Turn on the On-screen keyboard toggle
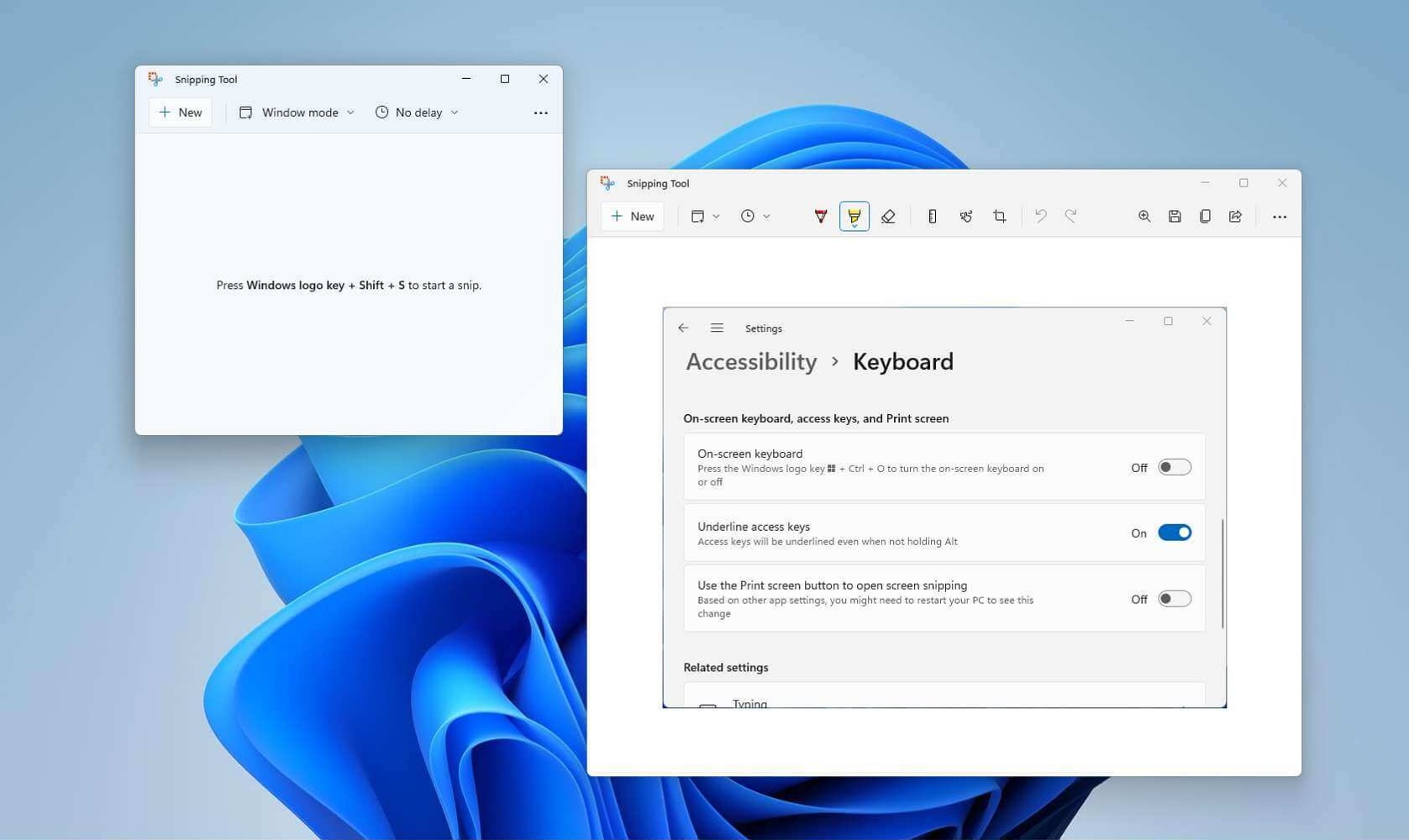The width and height of the screenshot is (1409, 840). (1175, 467)
